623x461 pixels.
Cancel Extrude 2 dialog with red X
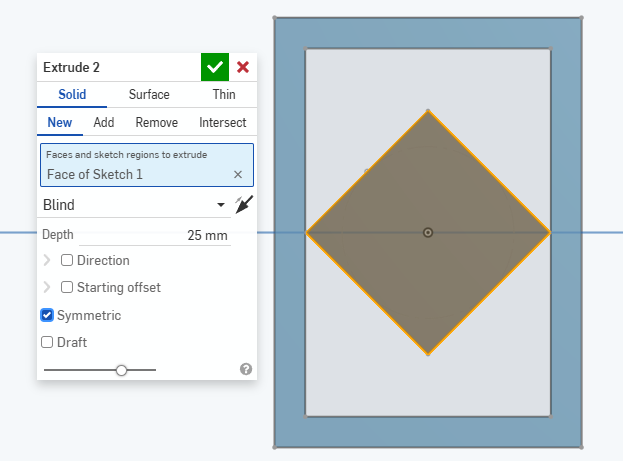(x=242, y=67)
